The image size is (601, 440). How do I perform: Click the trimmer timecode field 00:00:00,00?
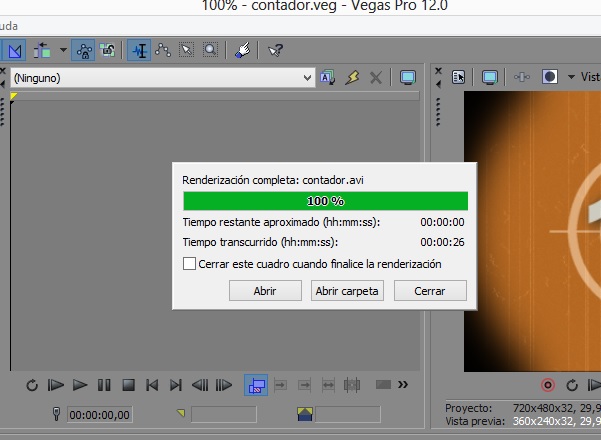tap(100, 415)
